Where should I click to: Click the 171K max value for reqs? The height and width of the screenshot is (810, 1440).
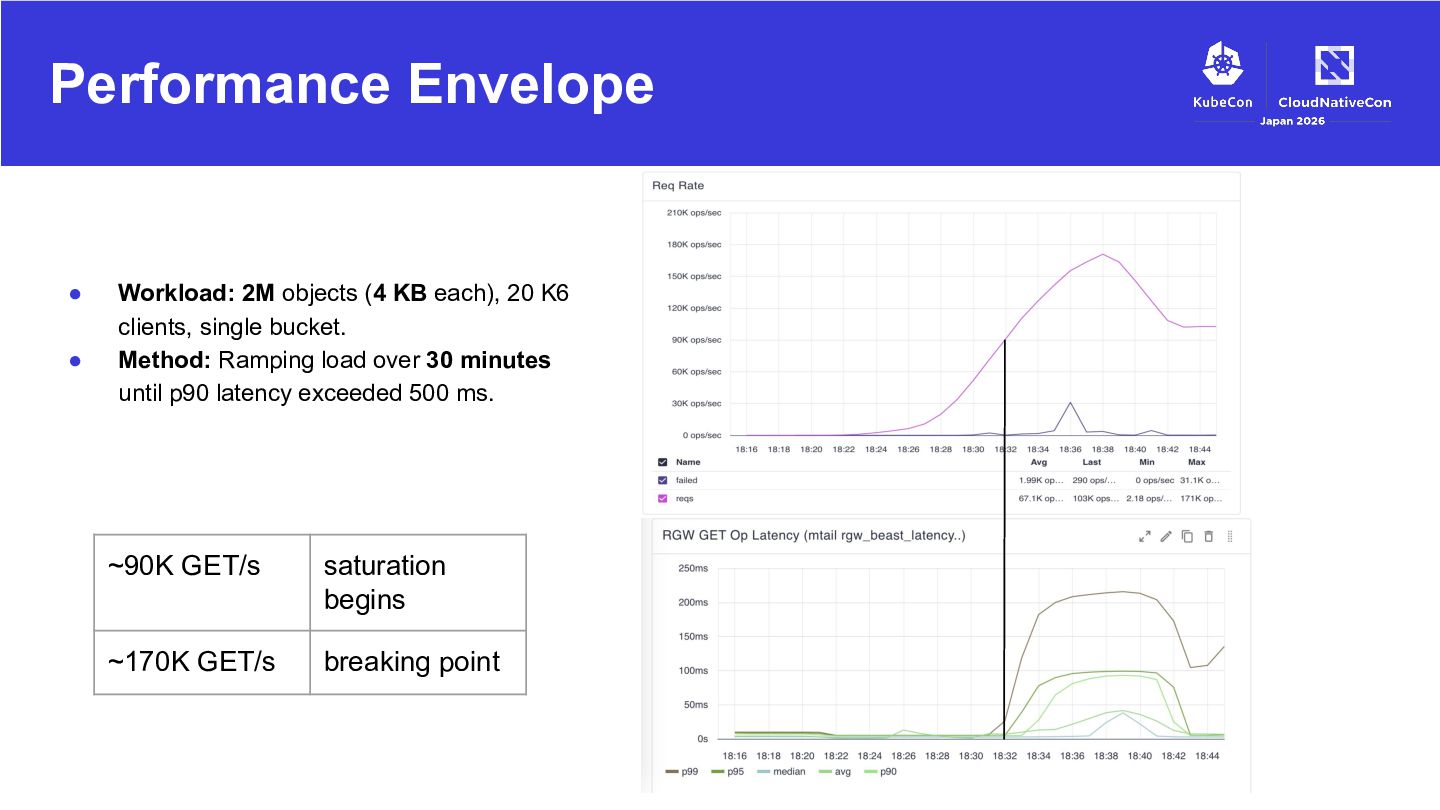(1200, 498)
